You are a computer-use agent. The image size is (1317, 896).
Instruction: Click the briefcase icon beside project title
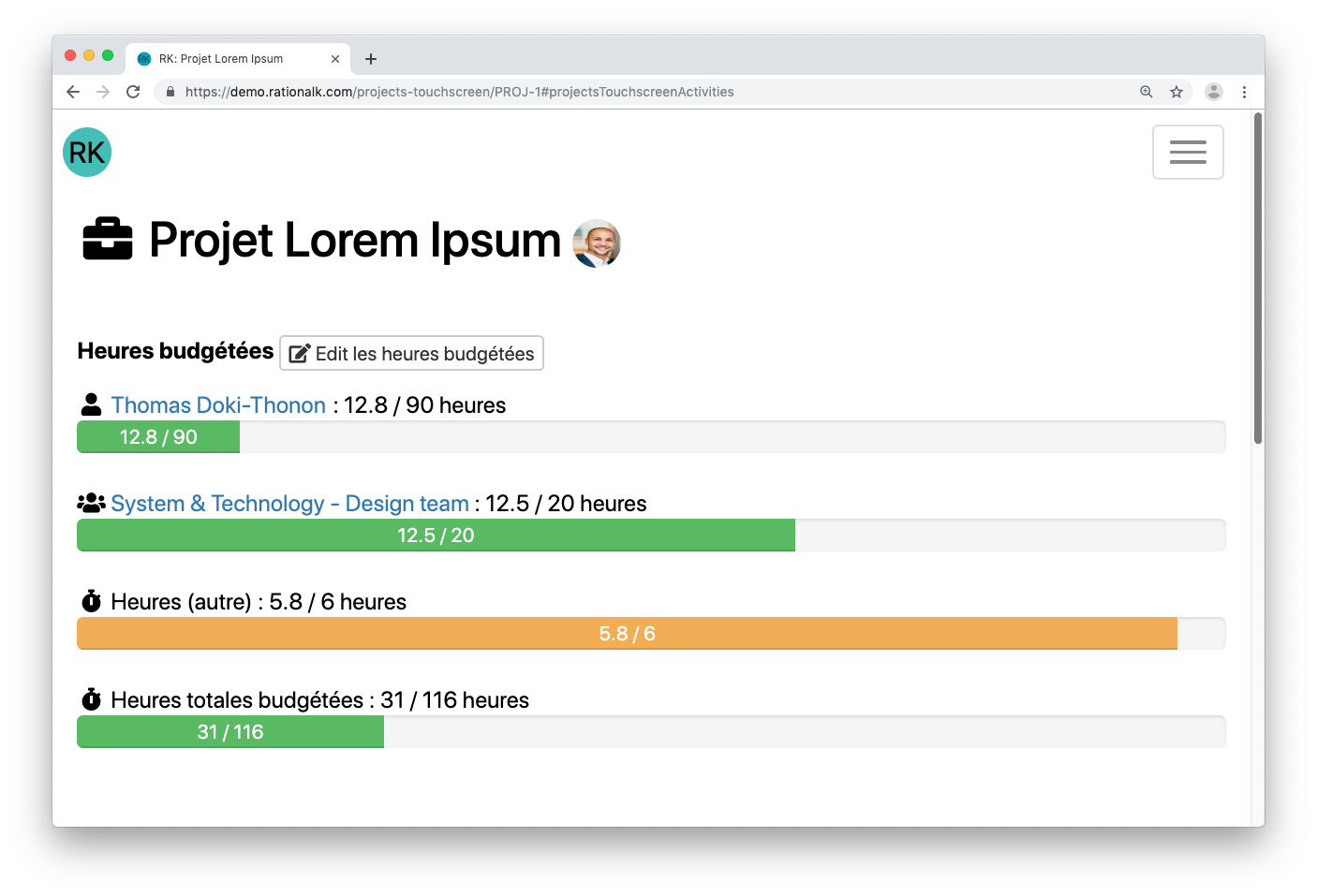point(108,240)
